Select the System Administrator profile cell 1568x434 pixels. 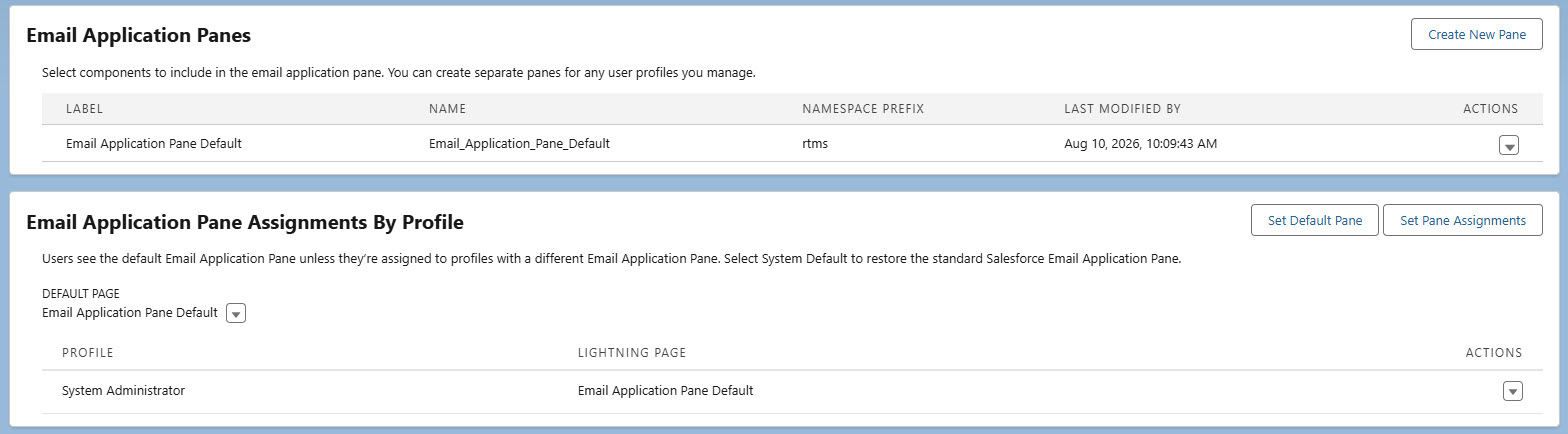click(x=124, y=390)
